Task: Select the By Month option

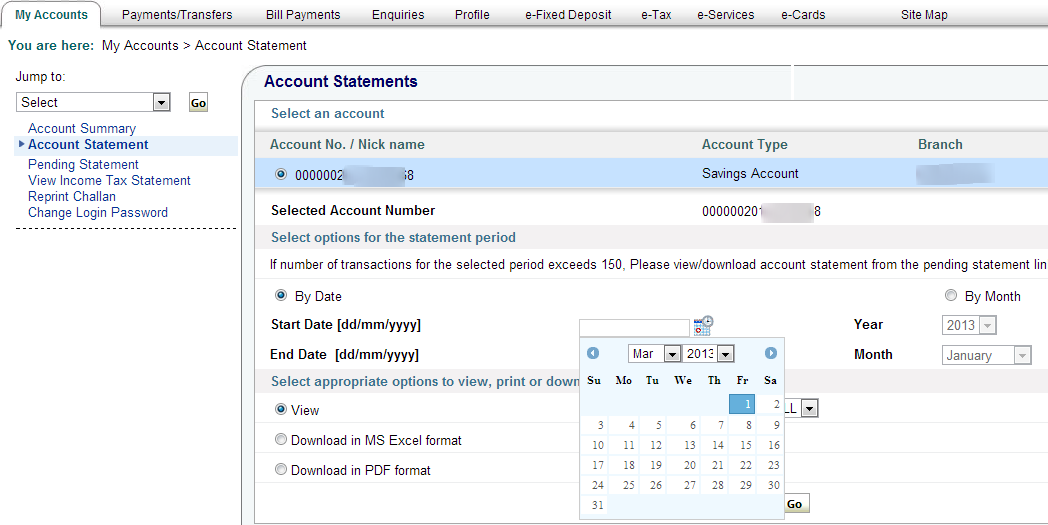Action: click(950, 296)
